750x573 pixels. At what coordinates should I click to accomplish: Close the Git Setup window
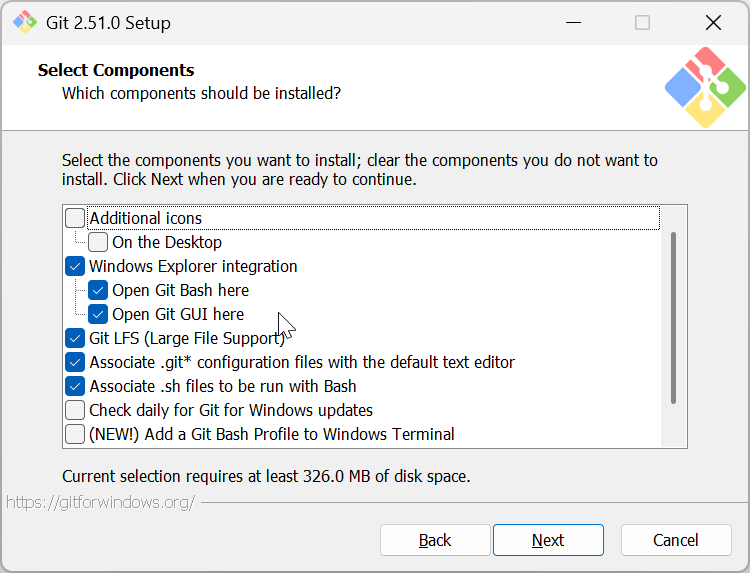tap(713, 22)
